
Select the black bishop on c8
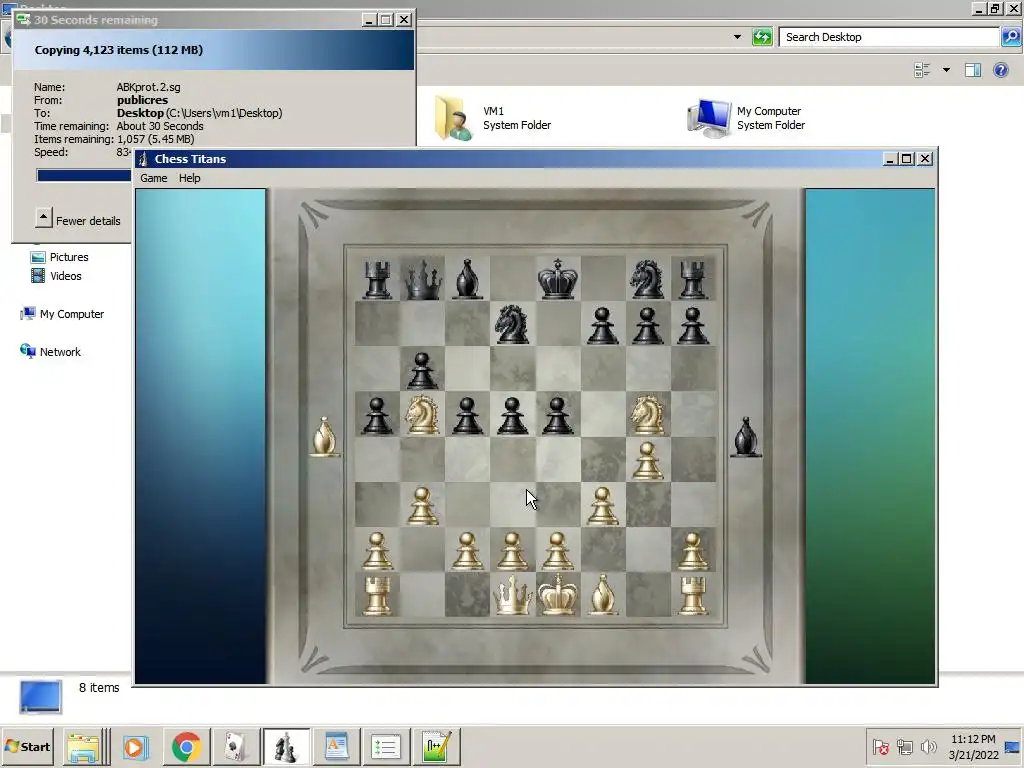(x=468, y=279)
